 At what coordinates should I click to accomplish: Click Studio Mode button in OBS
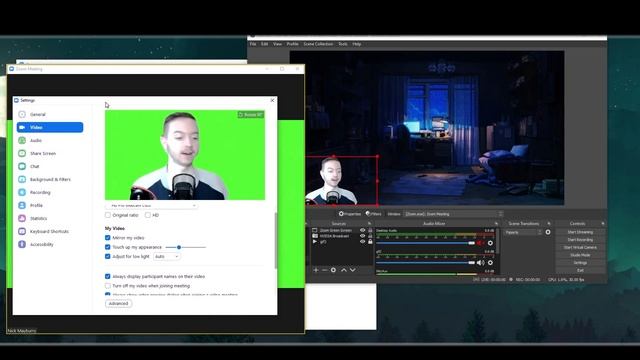coord(580,255)
